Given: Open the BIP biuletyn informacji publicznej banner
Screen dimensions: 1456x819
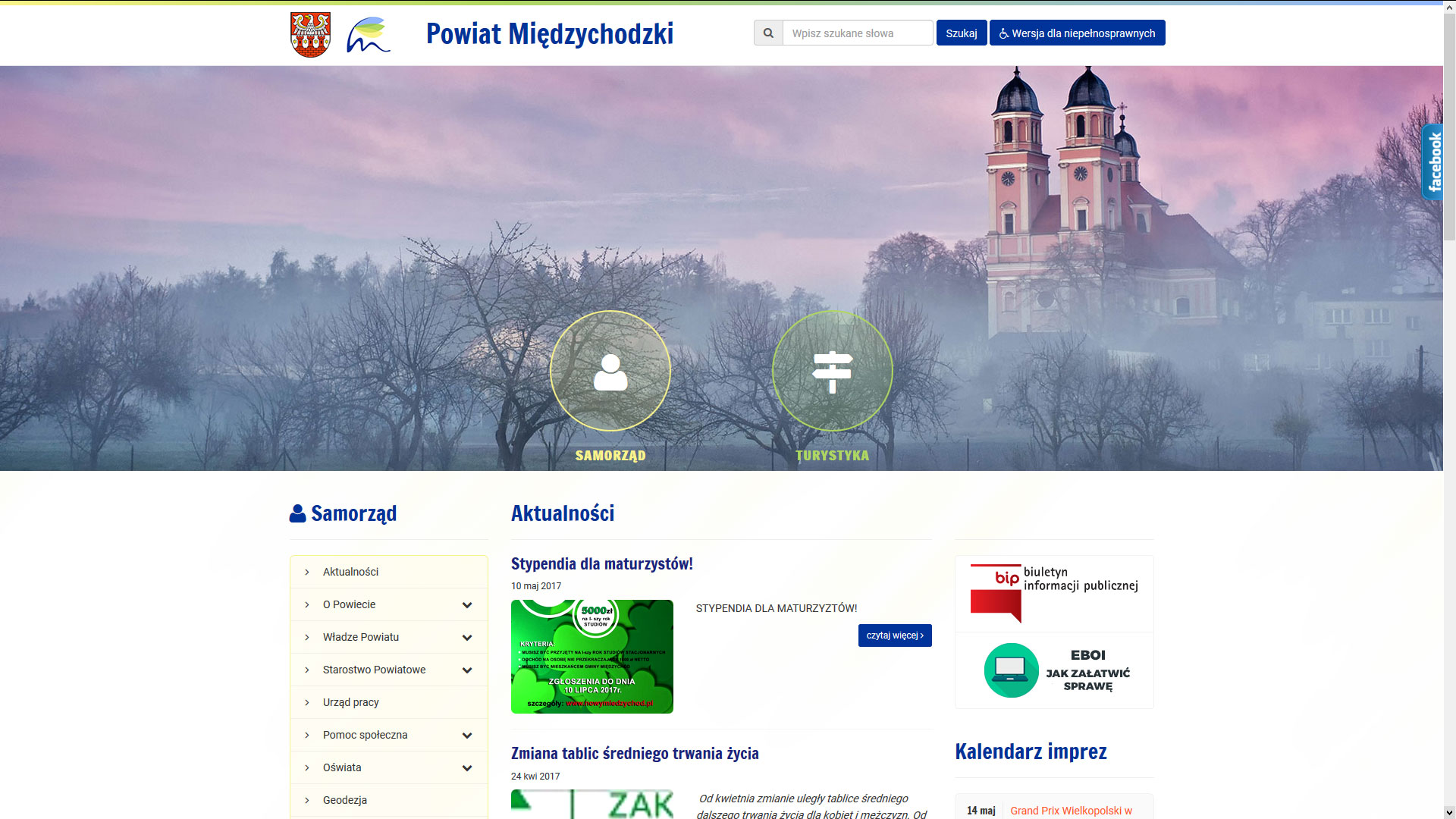Looking at the screenshot, I should 1054,593.
